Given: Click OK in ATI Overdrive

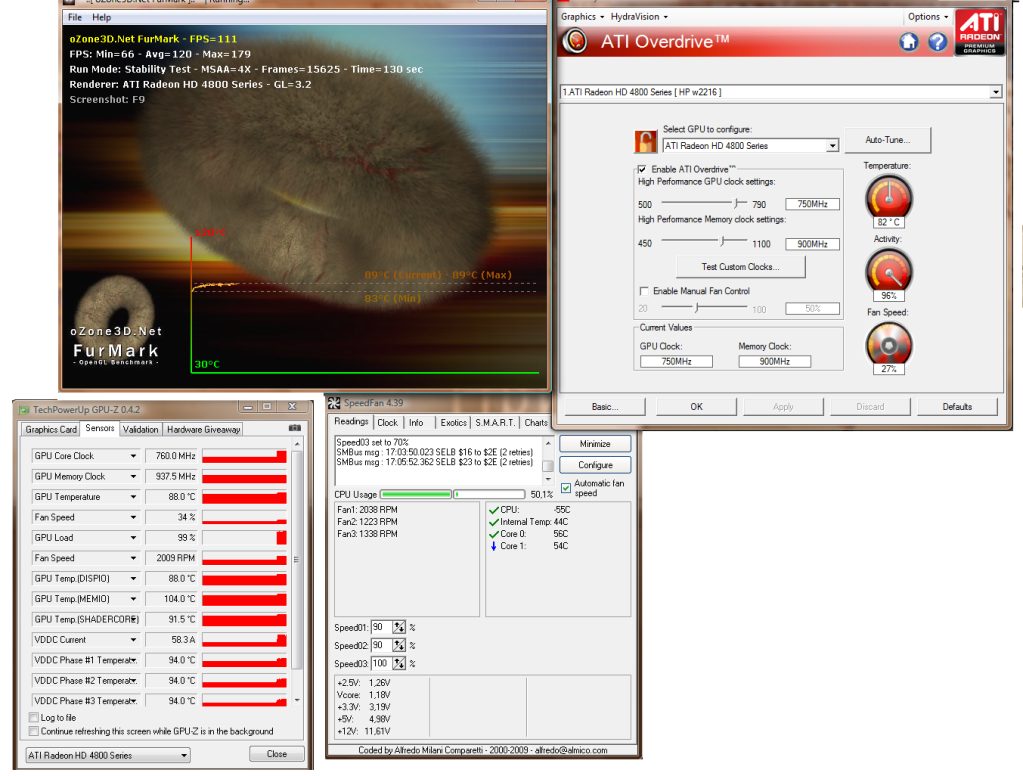Looking at the screenshot, I should coord(696,407).
